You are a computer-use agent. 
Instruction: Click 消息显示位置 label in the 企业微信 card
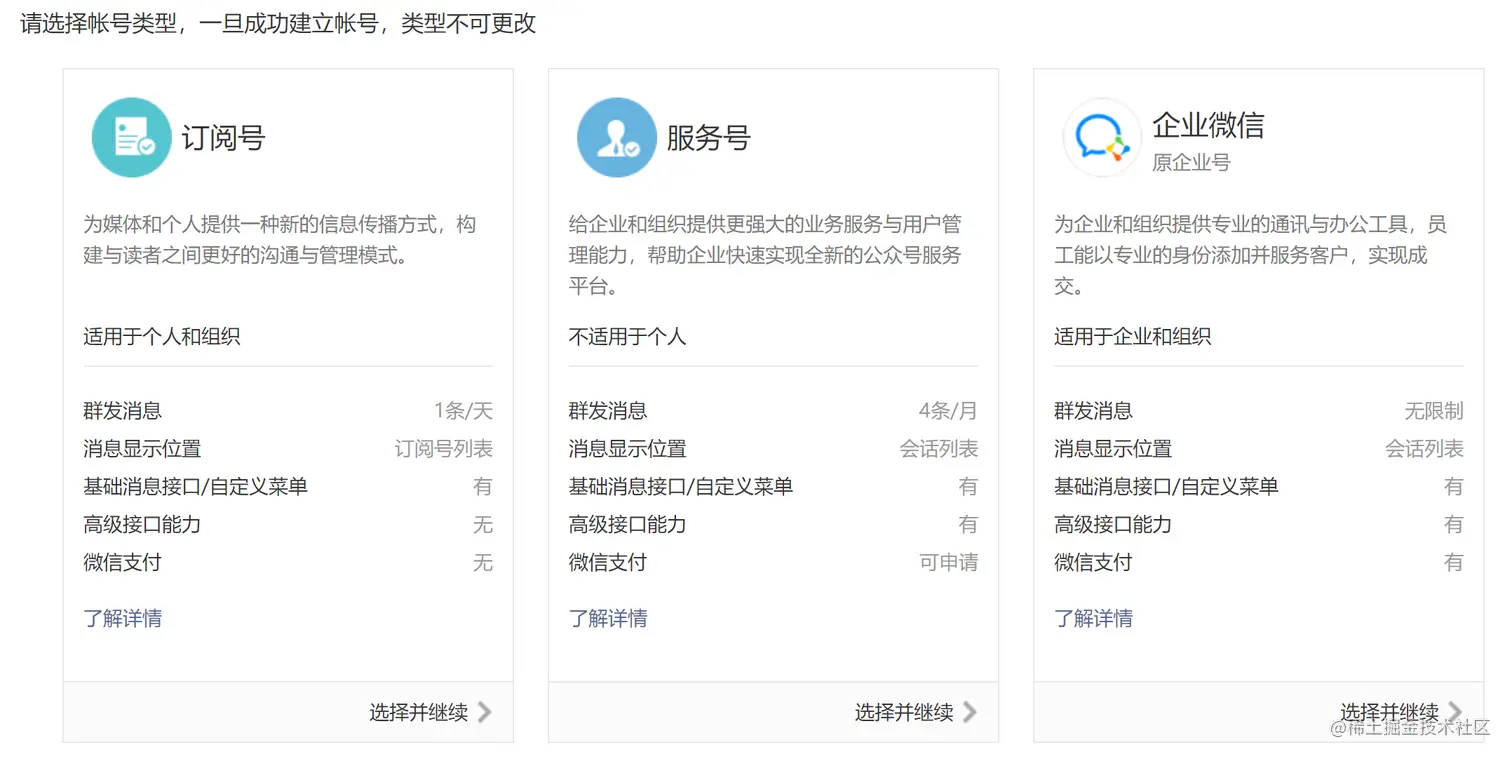1113,449
